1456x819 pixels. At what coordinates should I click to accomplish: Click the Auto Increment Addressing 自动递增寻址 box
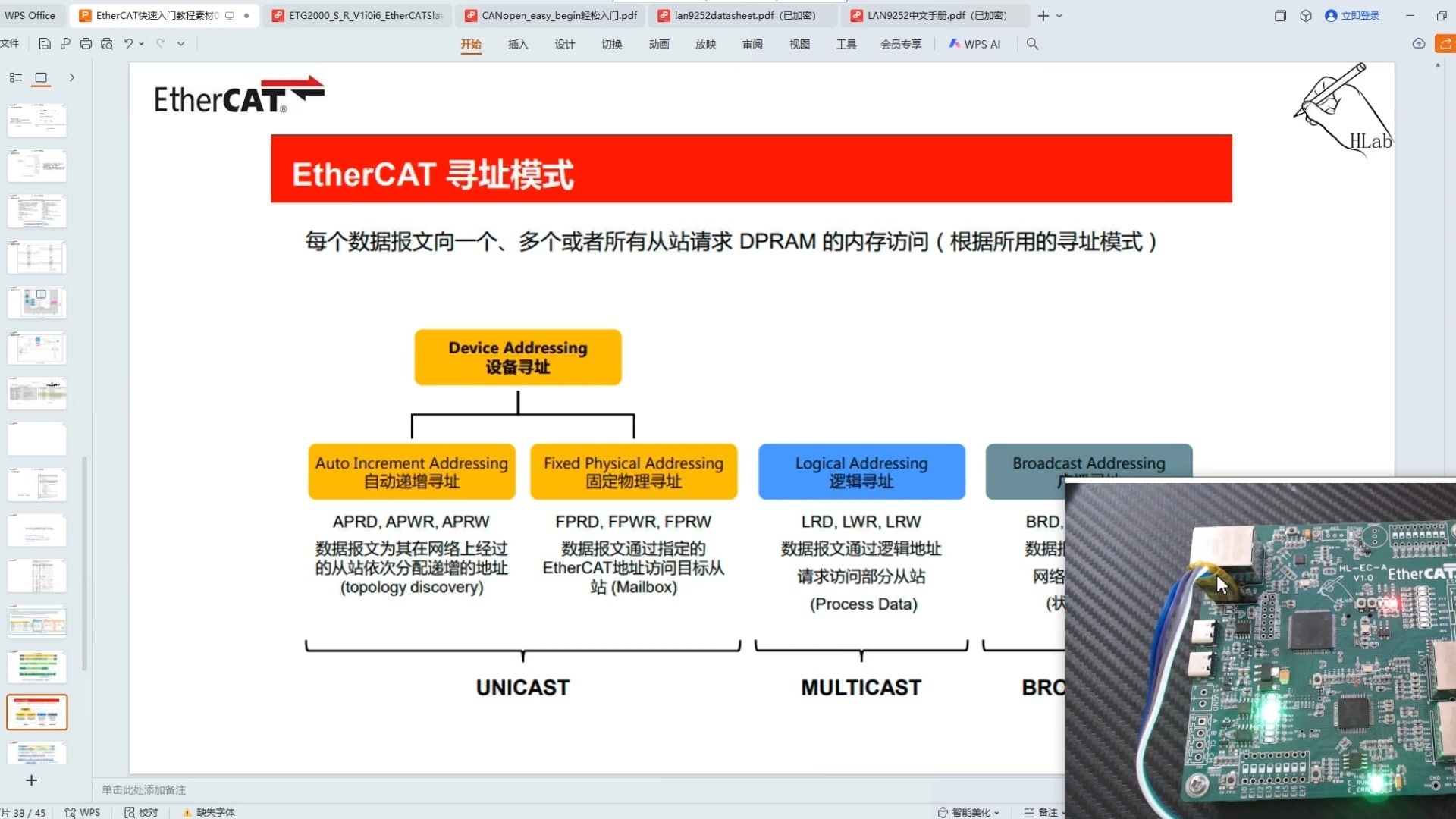click(412, 472)
